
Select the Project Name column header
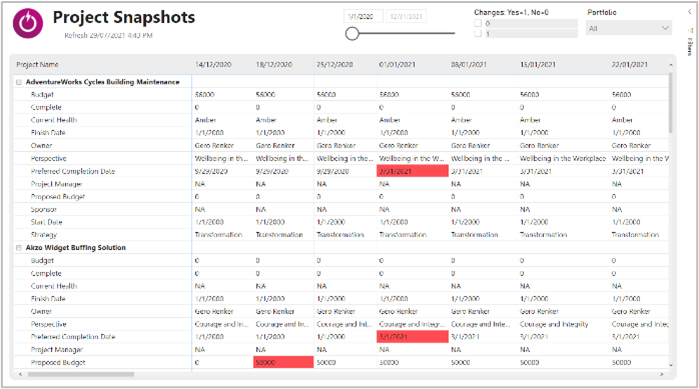pos(37,65)
